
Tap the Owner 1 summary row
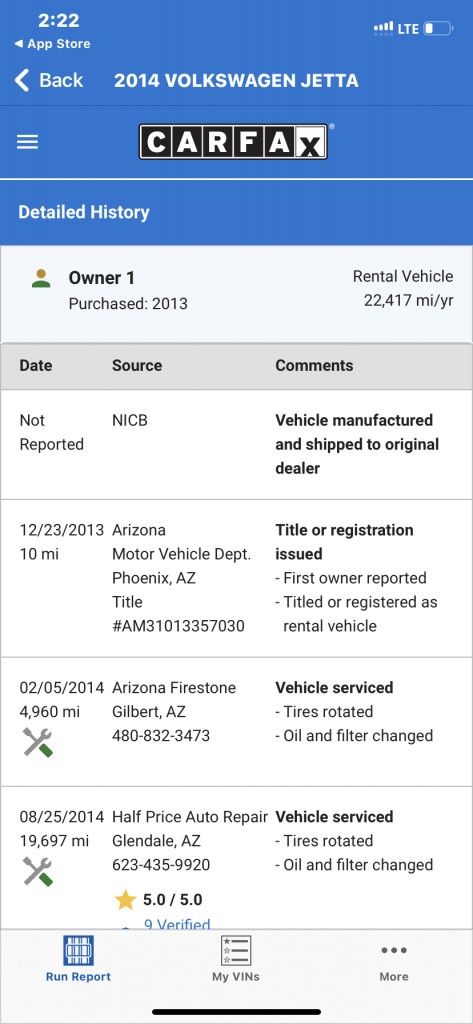coord(236,293)
